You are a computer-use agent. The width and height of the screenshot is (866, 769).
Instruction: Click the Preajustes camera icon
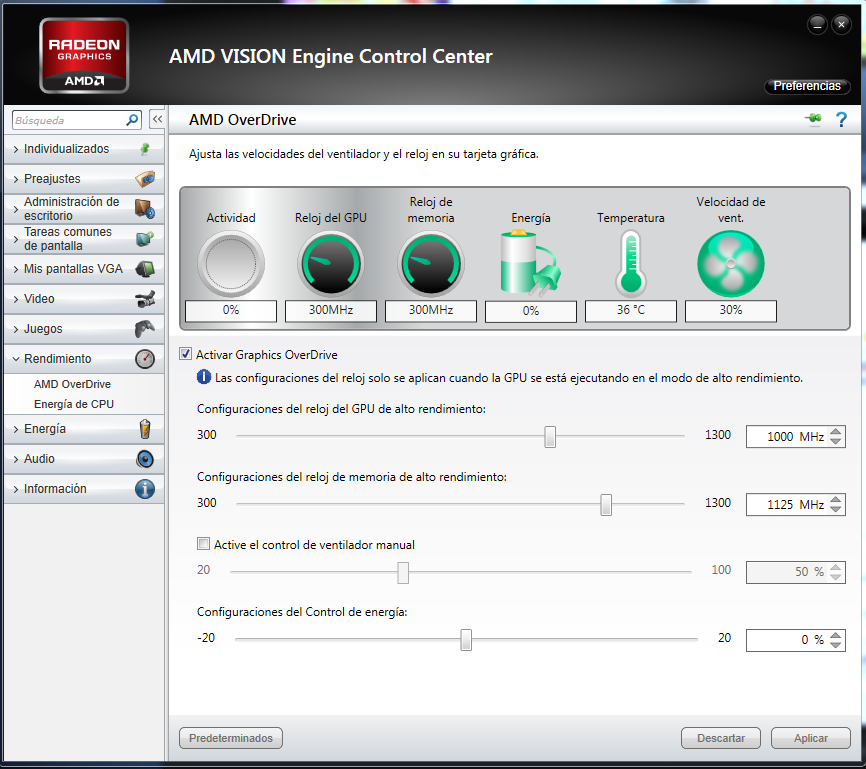145,178
